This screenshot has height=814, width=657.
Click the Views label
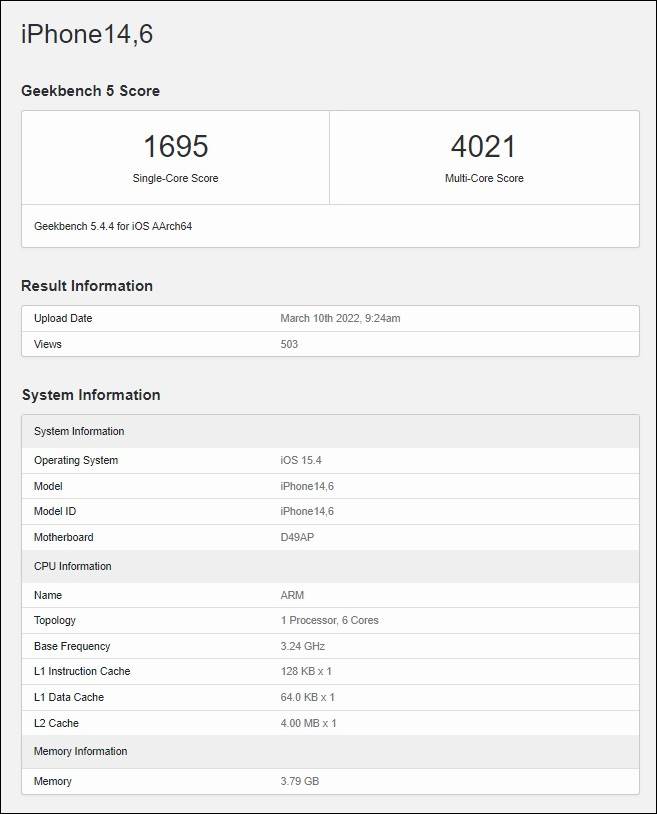pyautogui.click(x=48, y=344)
